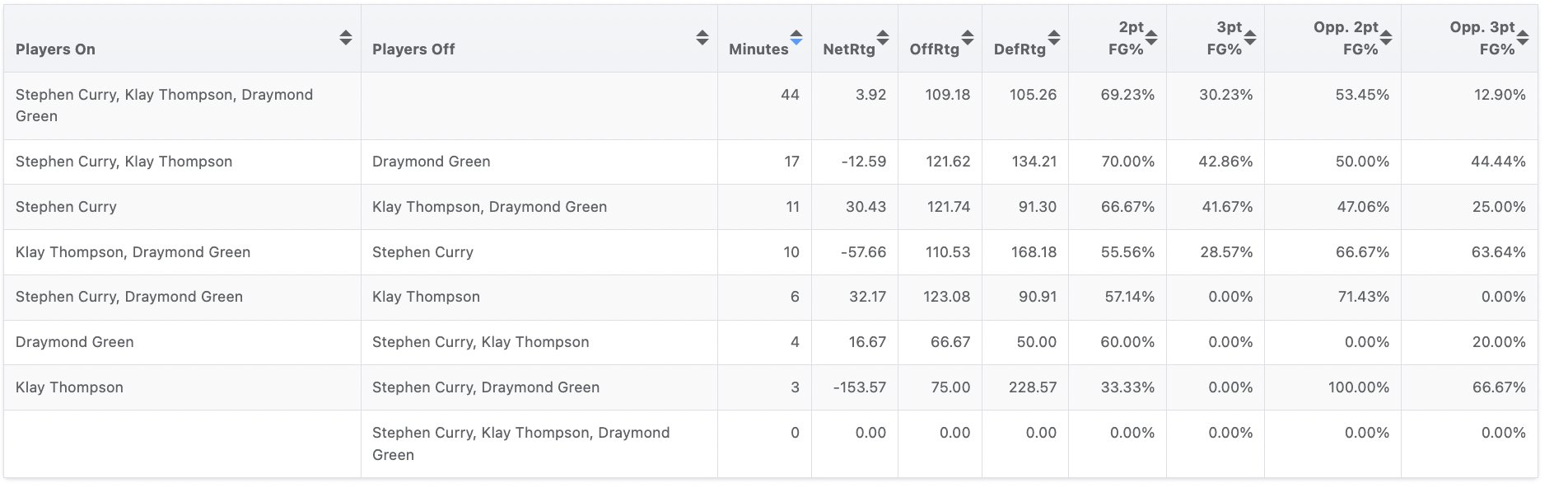Click the Opp. 2pt FG% value 71.43%
Viewport: 1568px width, 488px height.
[1364, 297]
